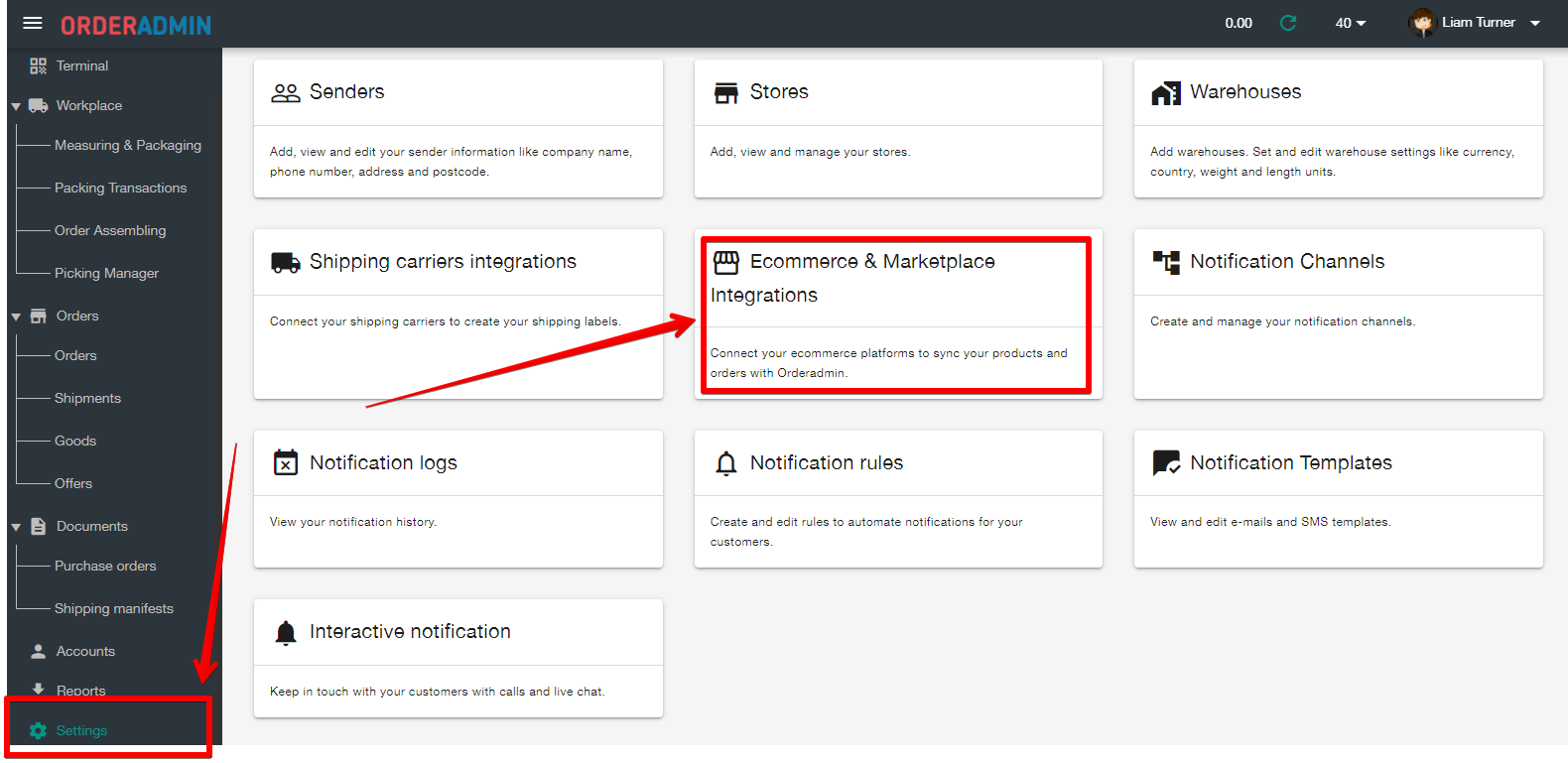Click the Documents file icon
This screenshot has height=763, width=1568.
click(x=38, y=526)
